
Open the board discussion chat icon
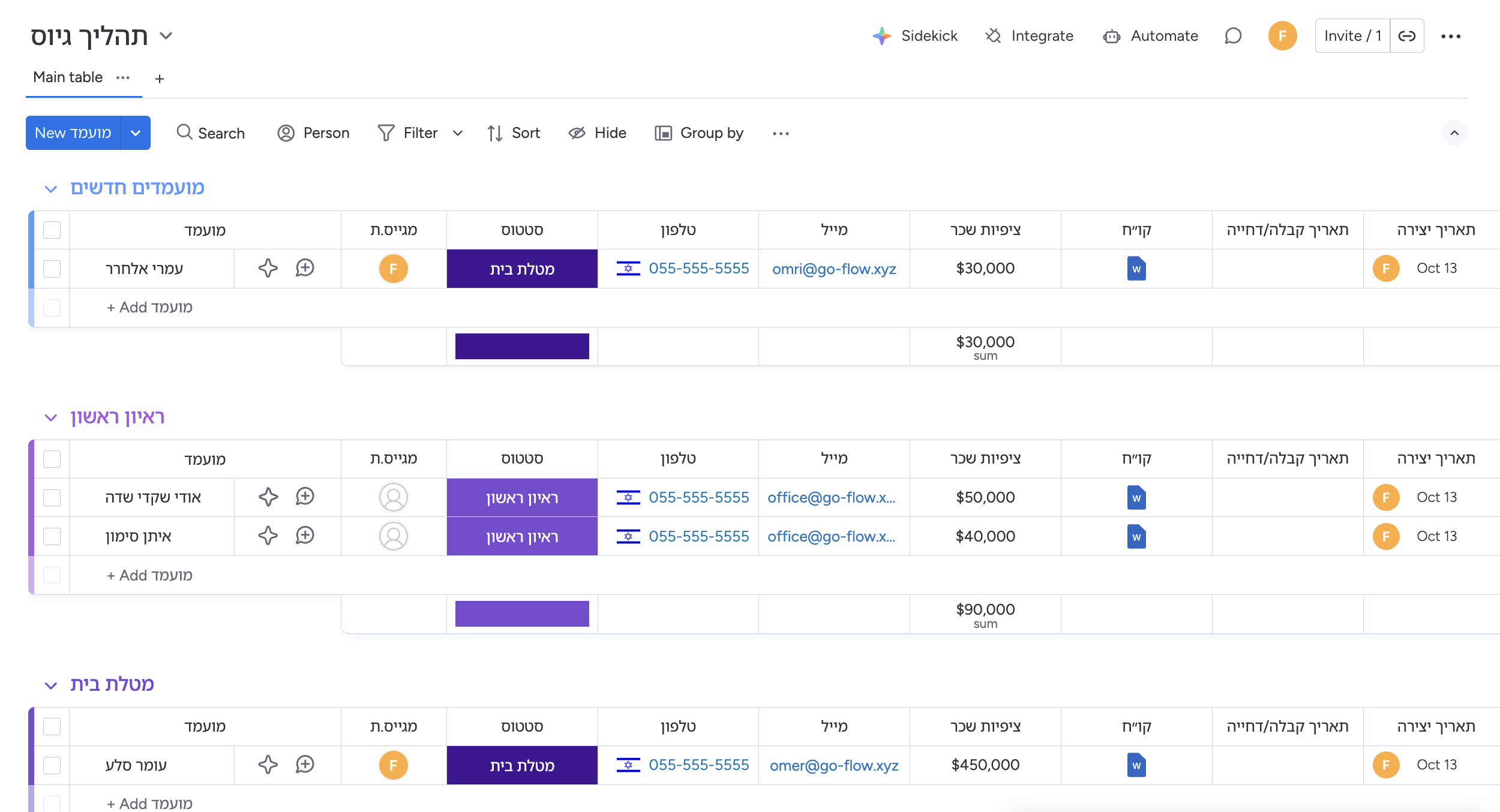click(1232, 36)
